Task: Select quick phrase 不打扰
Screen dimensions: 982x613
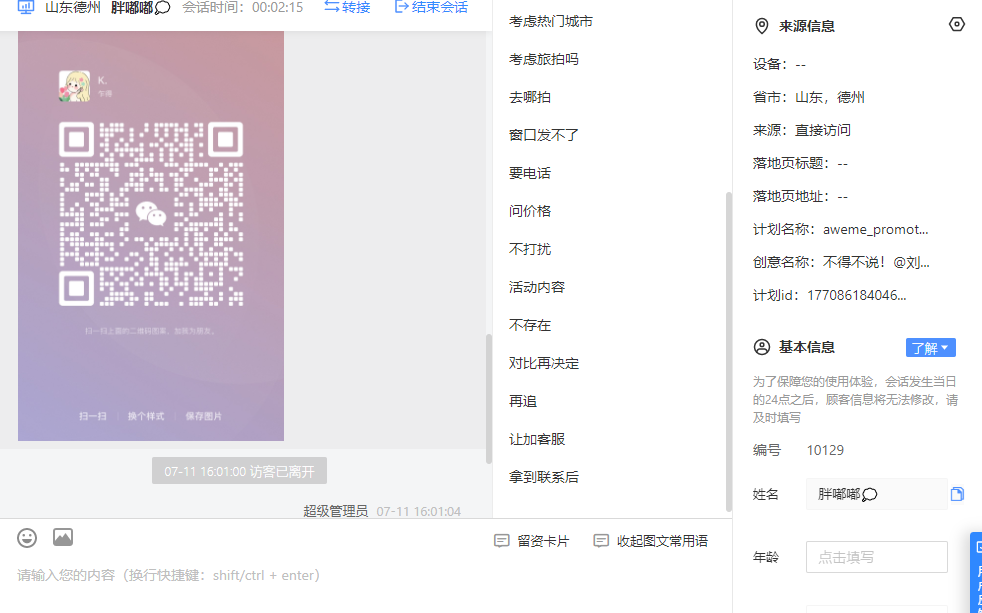Action: click(x=530, y=249)
